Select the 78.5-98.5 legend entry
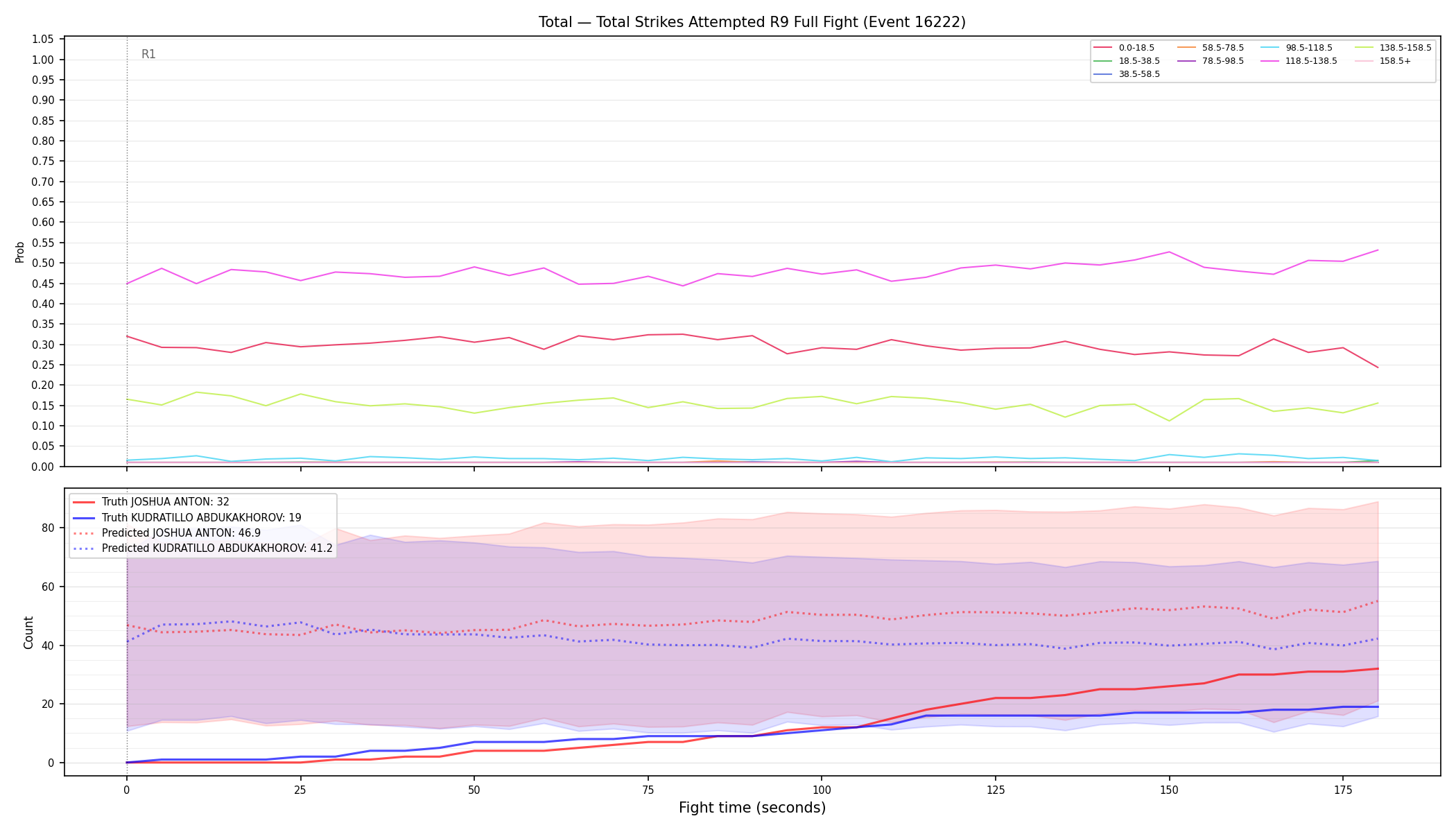The width and height of the screenshot is (1456, 832). pyautogui.click(x=1211, y=61)
